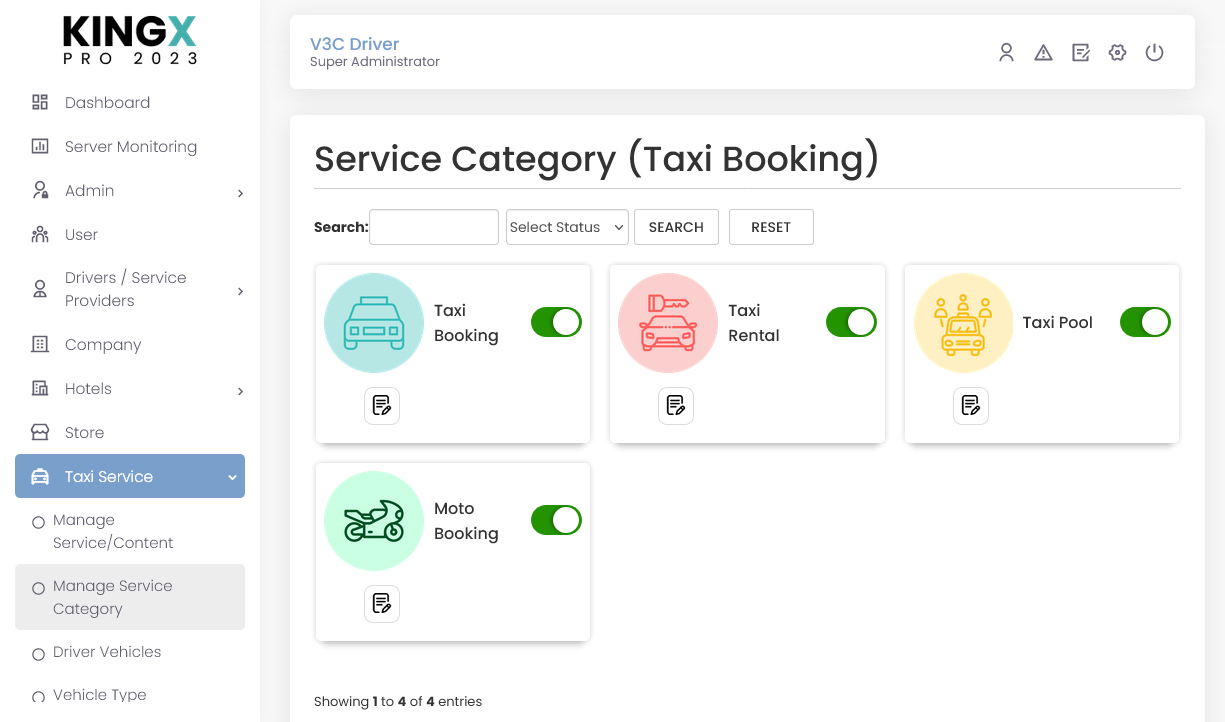This screenshot has height=722, width=1225.
Task: Expand the Hotels menu chevron
Action: tap(240, 391)
